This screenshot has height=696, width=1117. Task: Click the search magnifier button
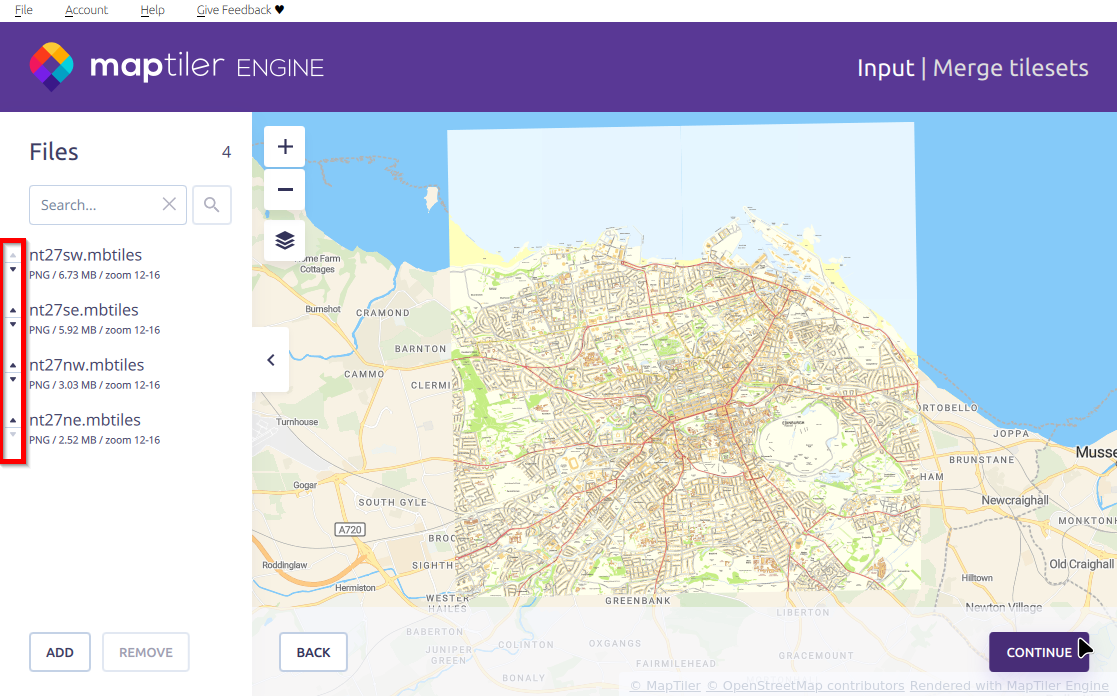(x=211, y=205)
